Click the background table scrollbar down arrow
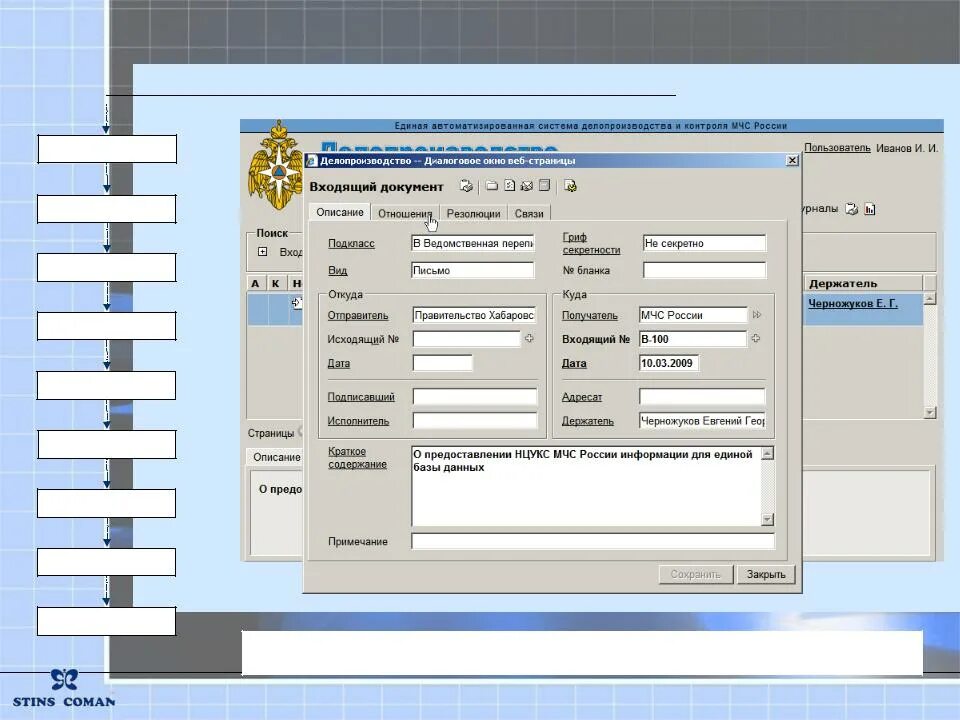The image size is (960, 720). (929, 413)
